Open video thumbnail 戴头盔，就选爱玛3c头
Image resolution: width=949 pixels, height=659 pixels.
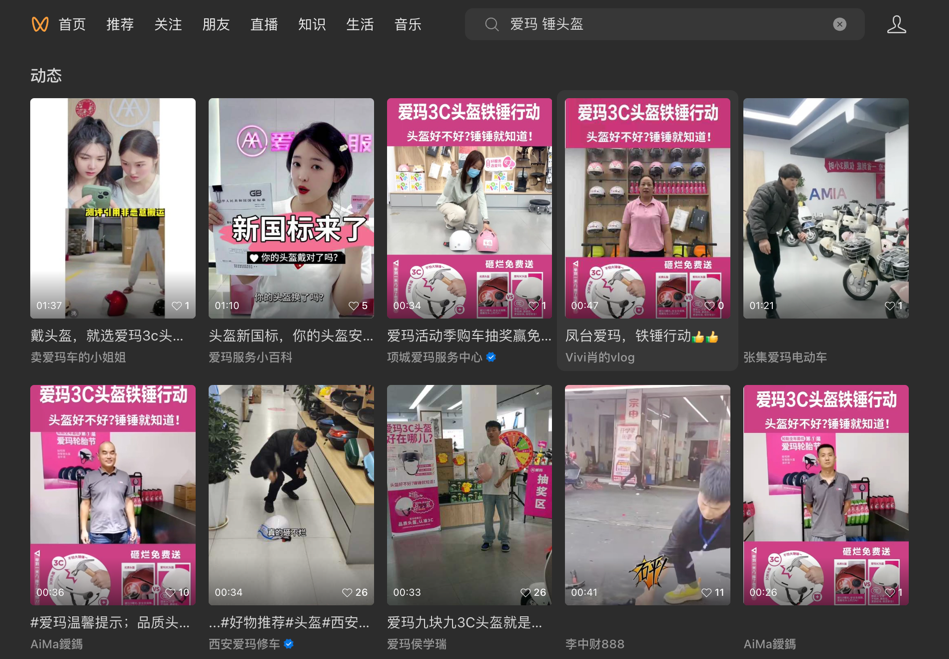[113, 208]
